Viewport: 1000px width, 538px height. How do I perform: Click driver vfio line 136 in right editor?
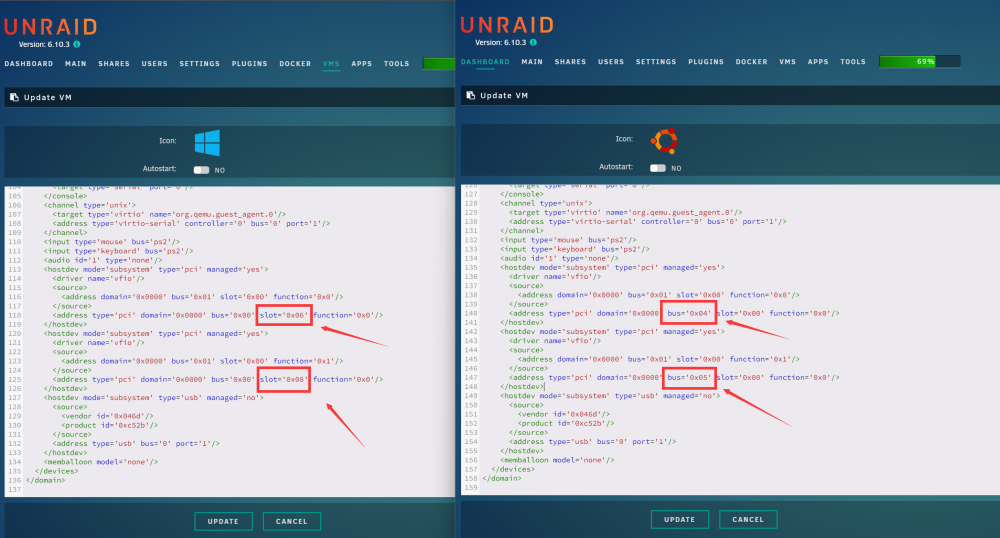pos(555,277)
